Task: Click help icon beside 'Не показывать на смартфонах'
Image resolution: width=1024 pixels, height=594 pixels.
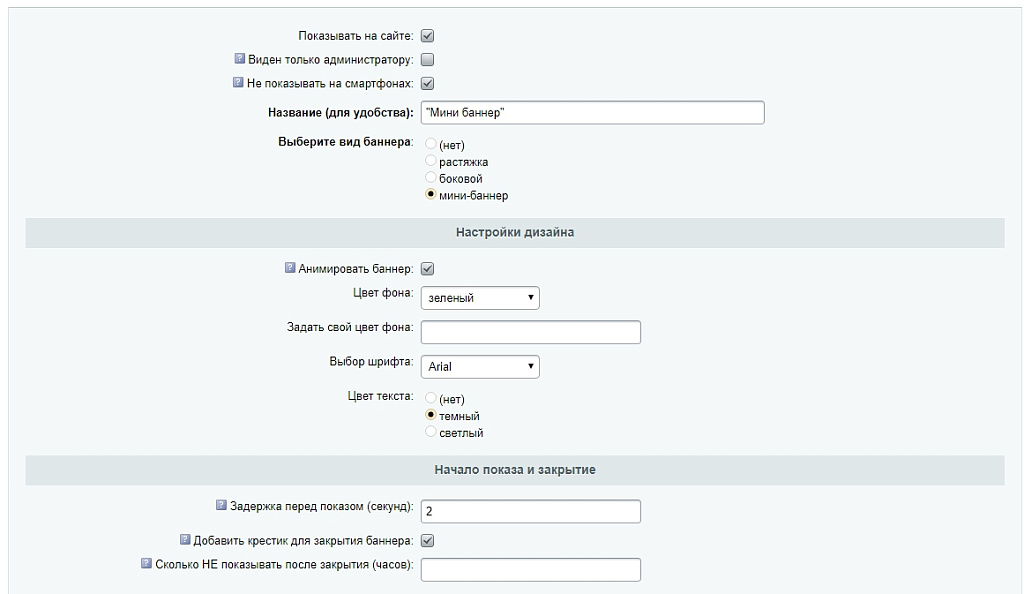Action: (x=239, y=83)
